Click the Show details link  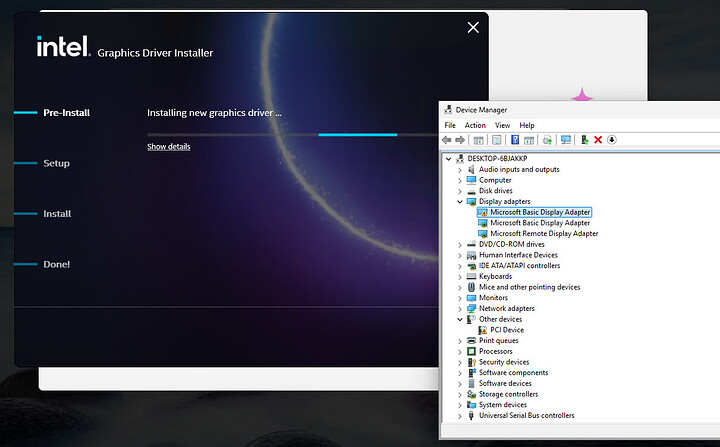click(x=169, y=147)
